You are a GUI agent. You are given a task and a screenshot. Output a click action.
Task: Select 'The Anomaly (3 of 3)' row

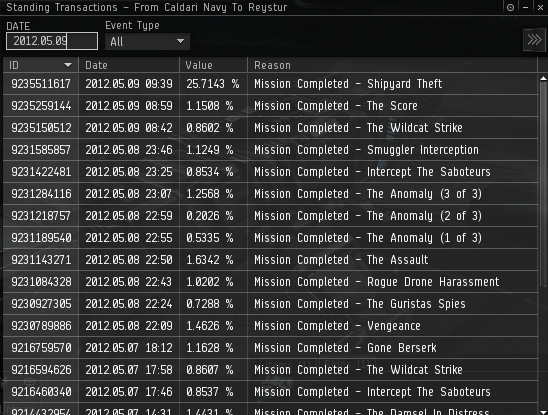[270, 194]
